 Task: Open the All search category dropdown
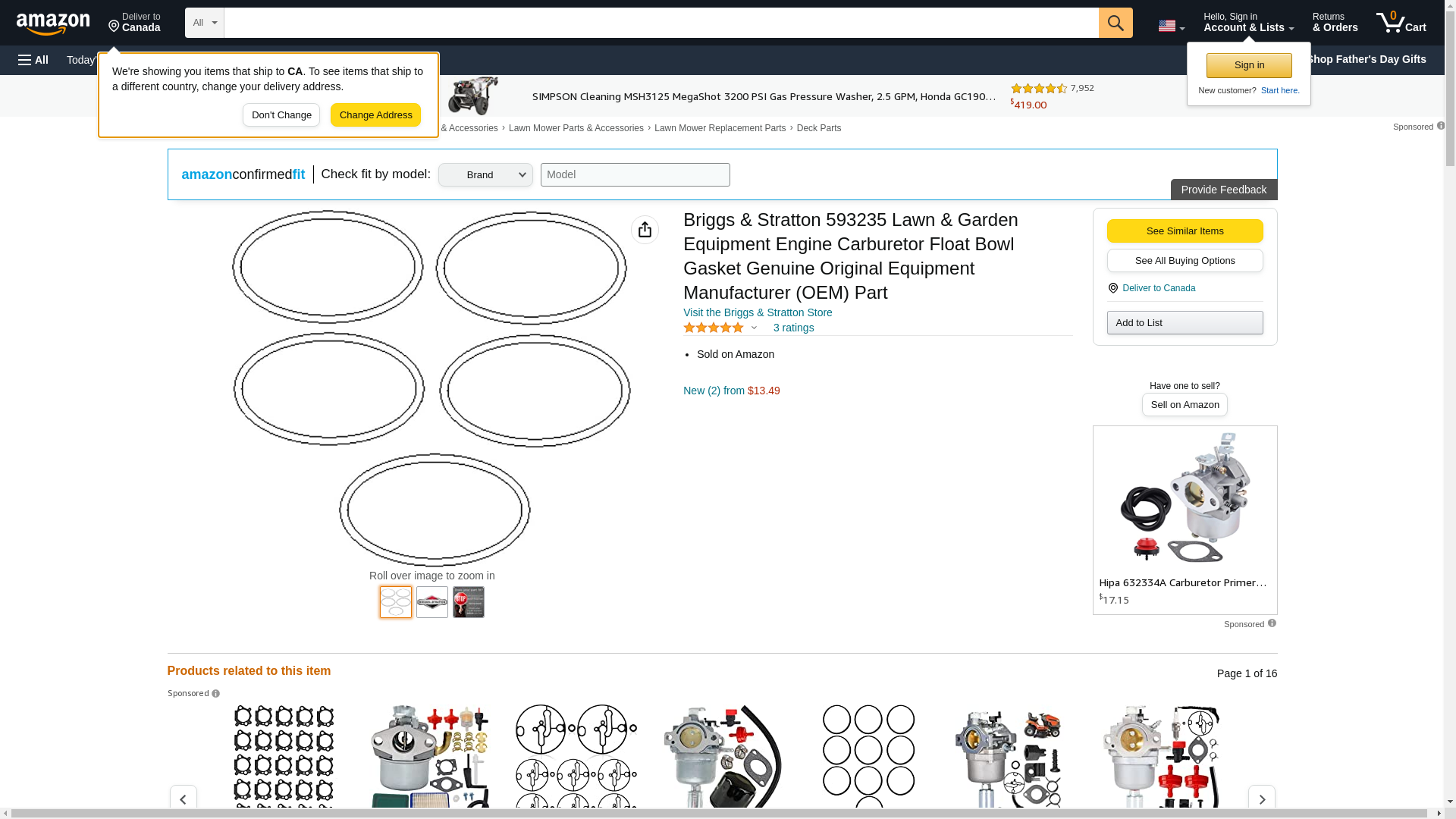click(205, 23)
